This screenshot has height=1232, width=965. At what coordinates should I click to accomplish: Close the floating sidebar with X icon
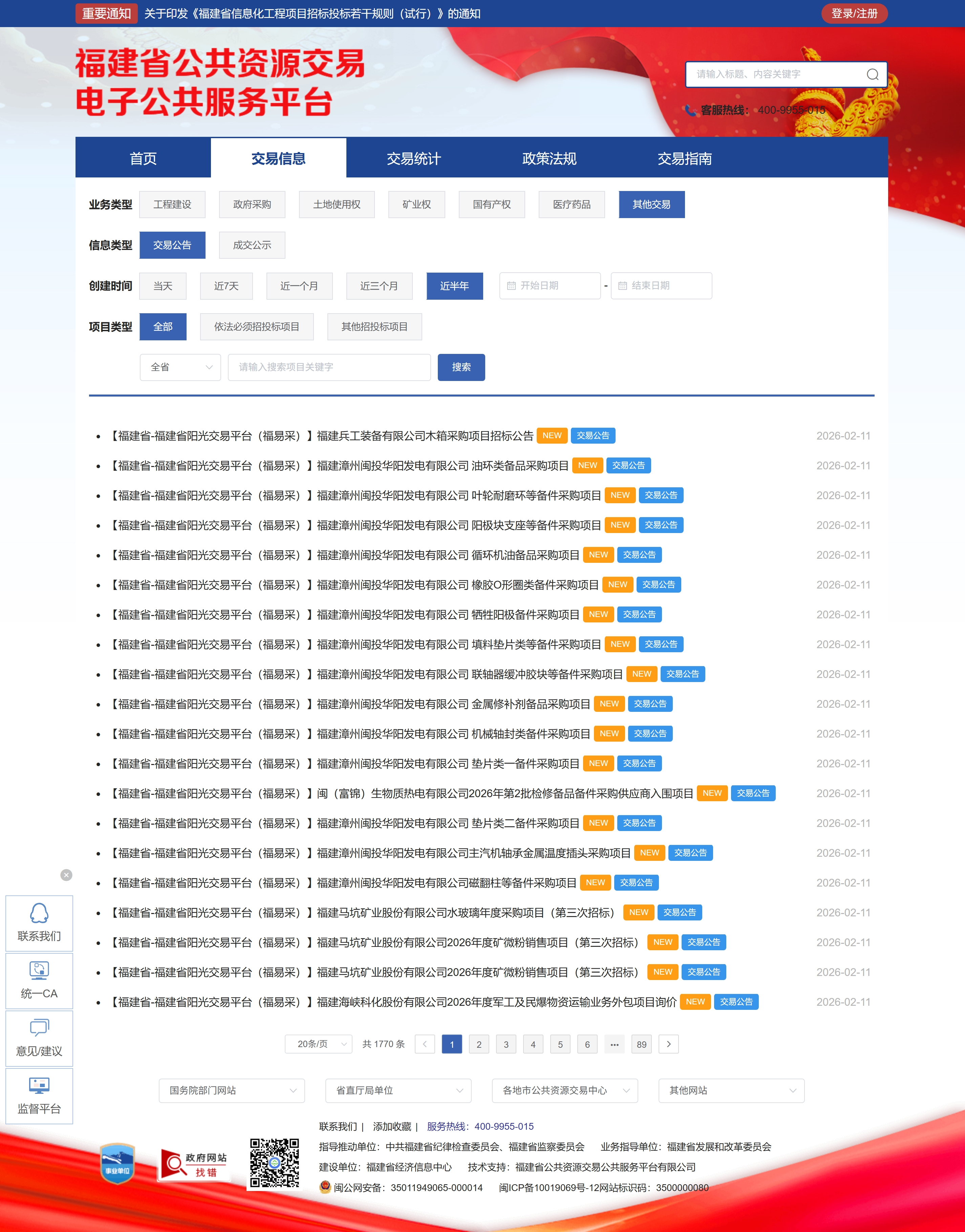66,875
